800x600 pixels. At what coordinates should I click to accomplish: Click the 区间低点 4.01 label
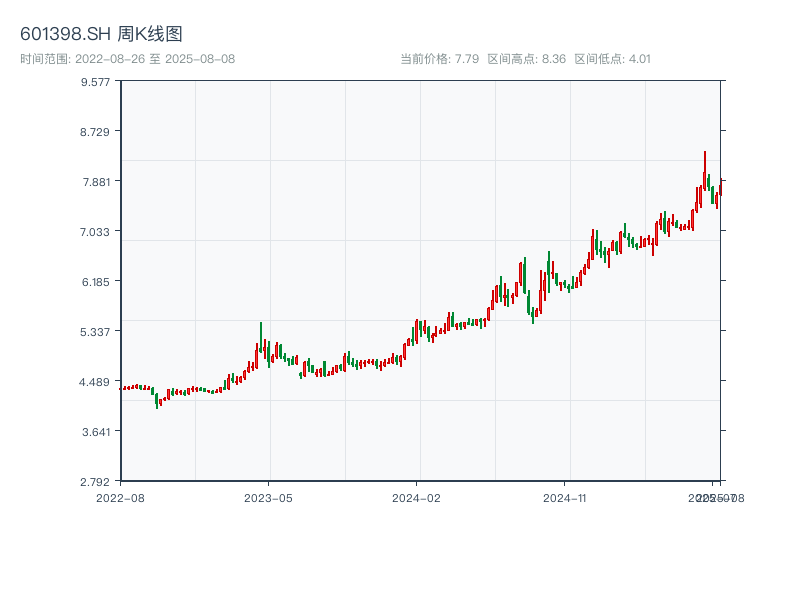pos(612,59)
